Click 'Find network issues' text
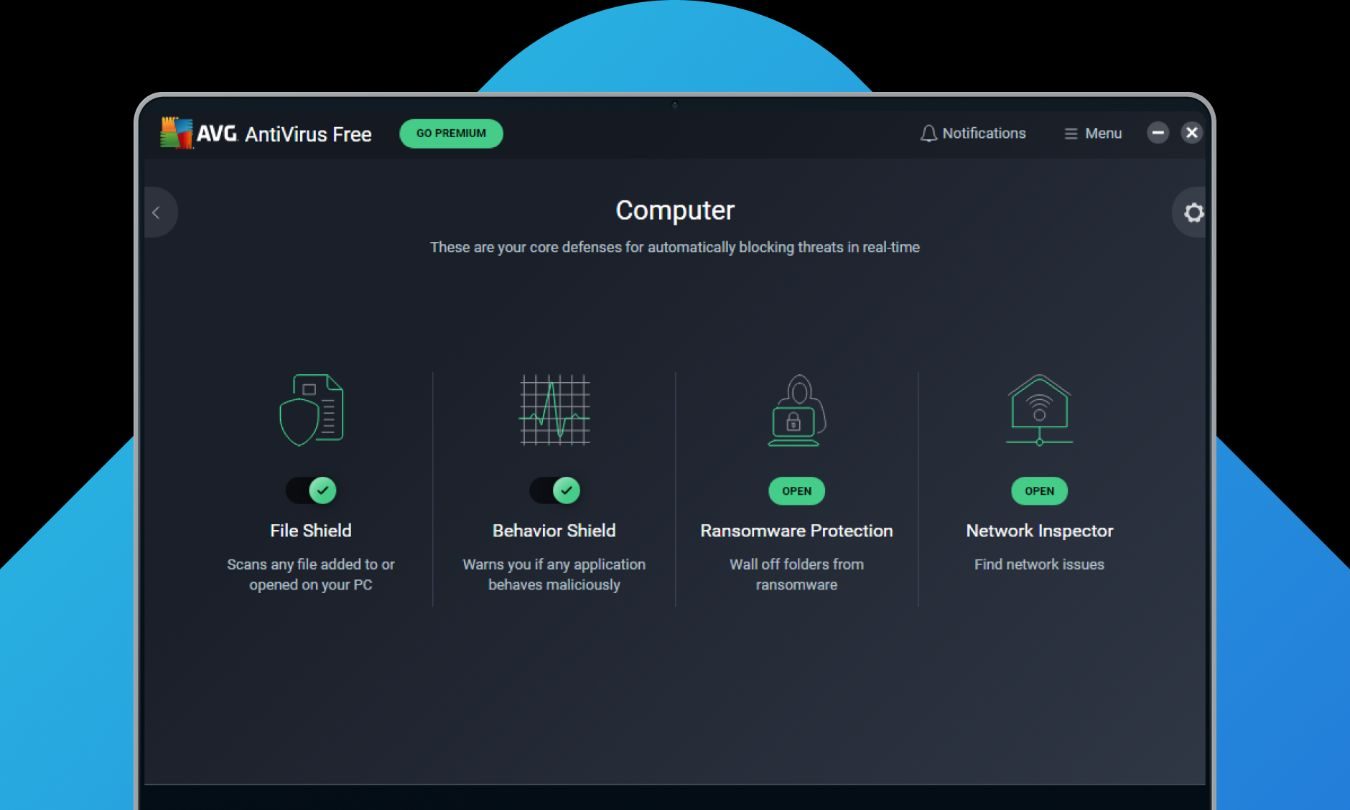This screenshot has height=810, width=1350. coord(1040,564)
